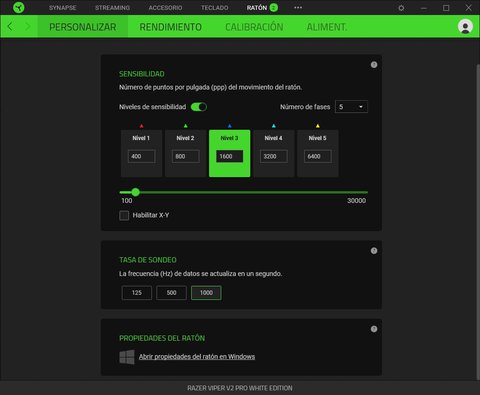Select Nivel 3 sensitivity stage
Screen dimensions: 480x395
229,153
